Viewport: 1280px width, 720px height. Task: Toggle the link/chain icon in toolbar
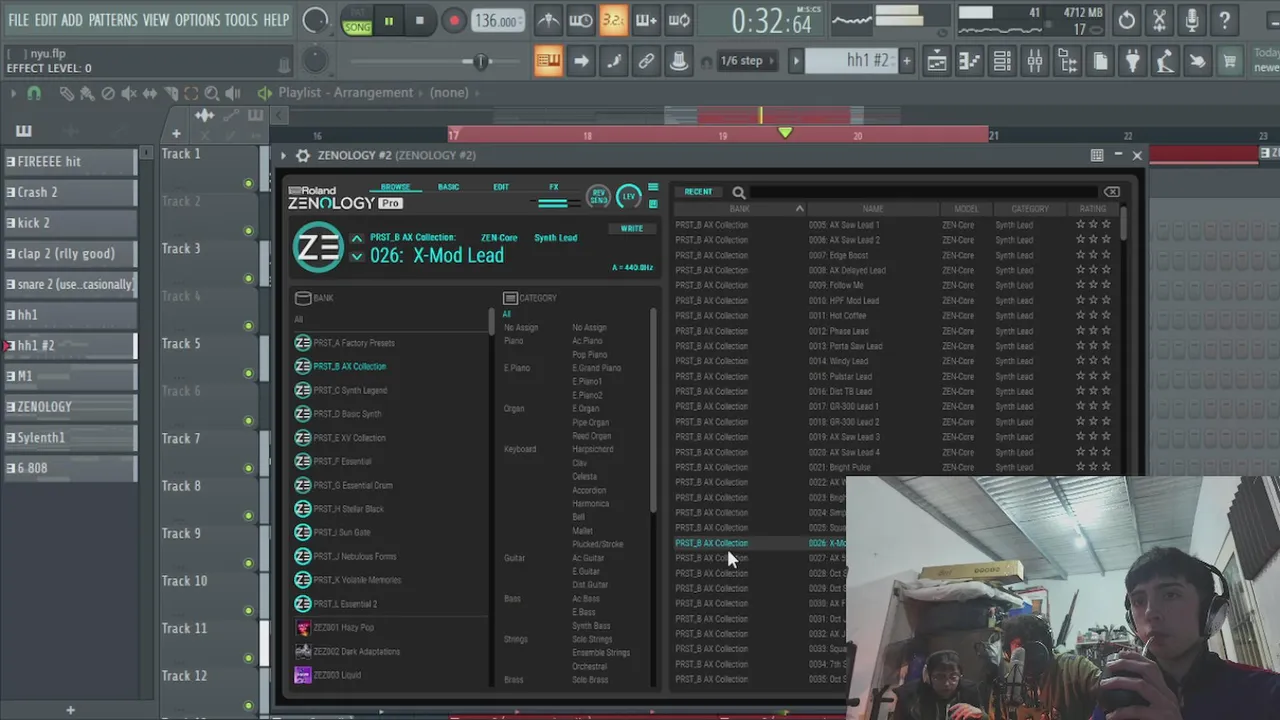coord(646,61)
